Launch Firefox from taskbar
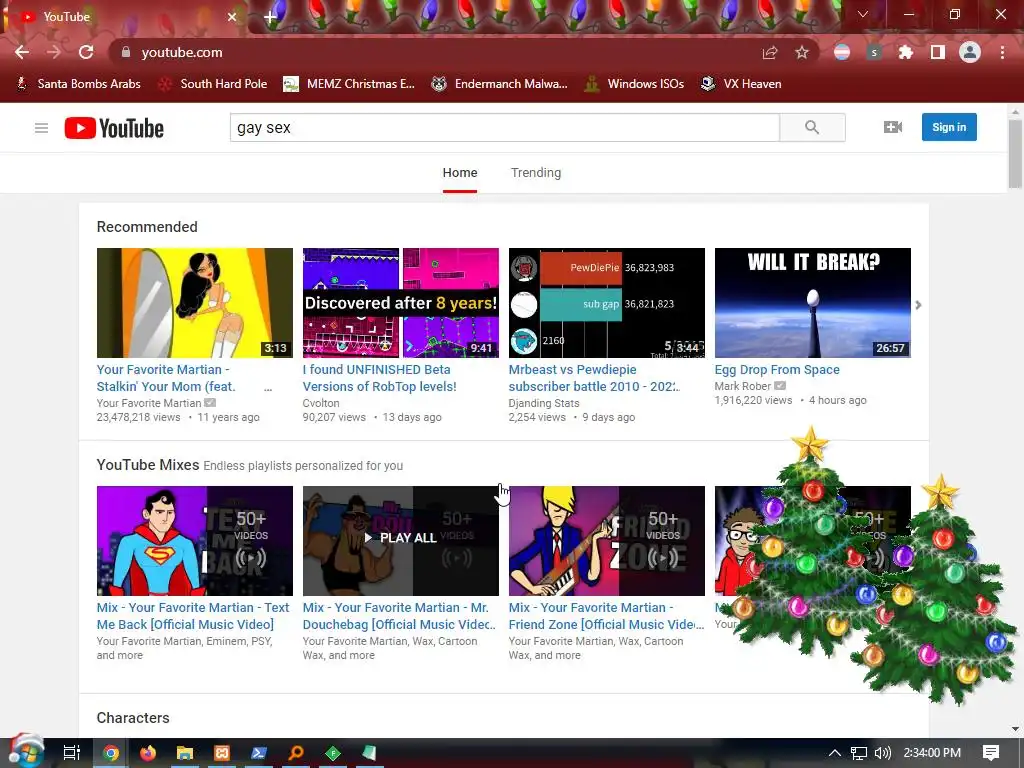Viewport: 1024px width, 768px height. click(148, 753)
